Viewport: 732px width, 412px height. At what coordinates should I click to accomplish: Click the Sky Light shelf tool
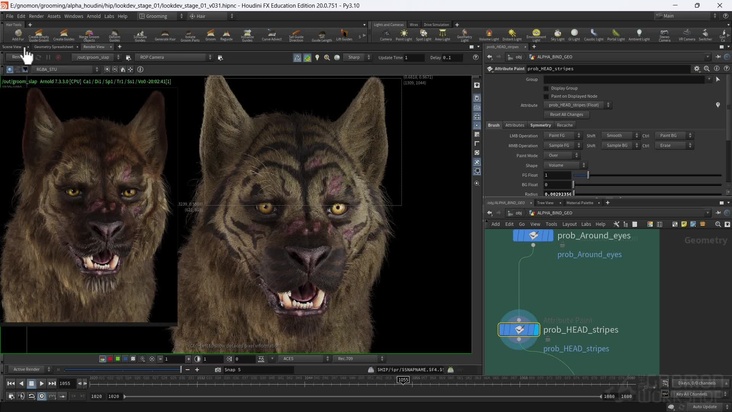pyautogui.click(x=557, y=35)
